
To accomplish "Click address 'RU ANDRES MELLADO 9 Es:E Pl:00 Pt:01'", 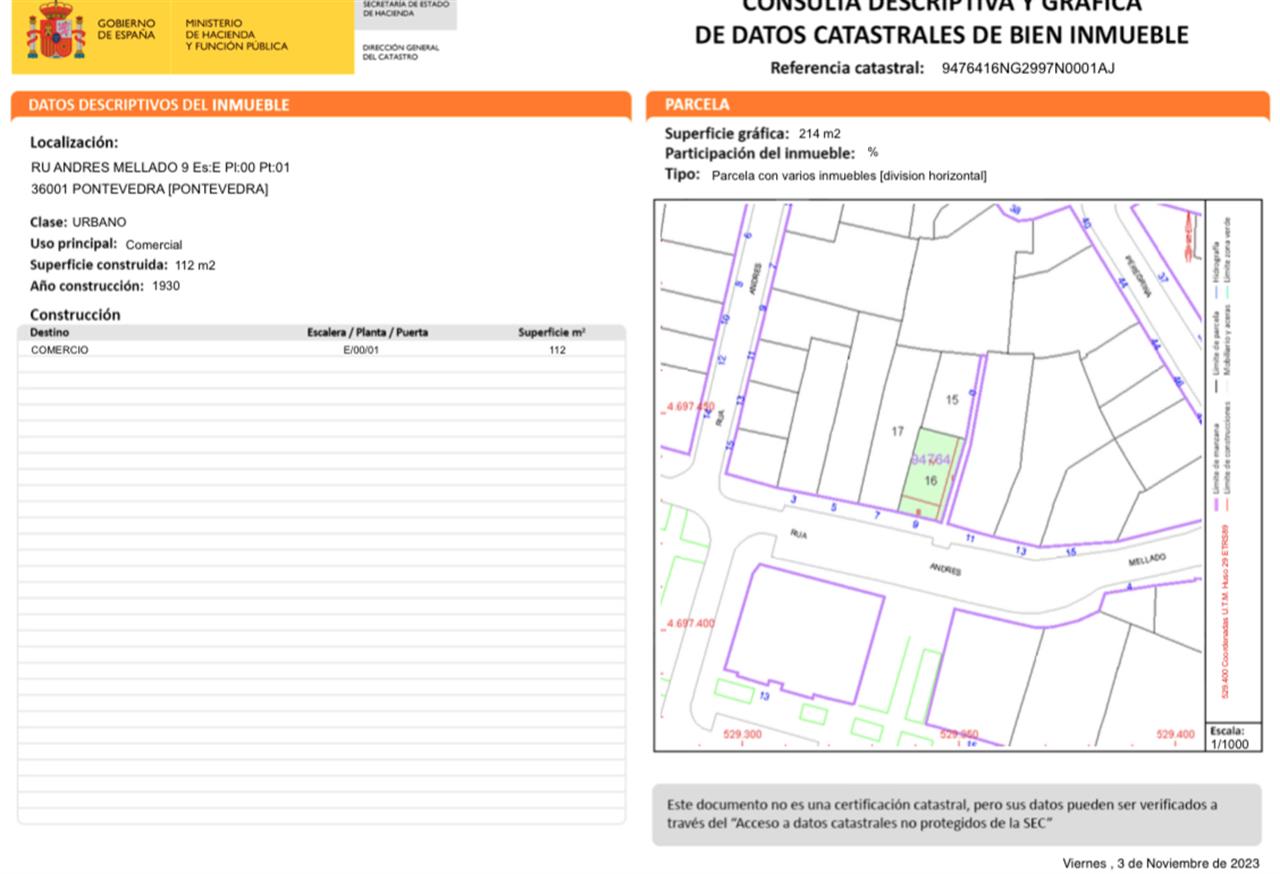I will [x=161, y=168].
